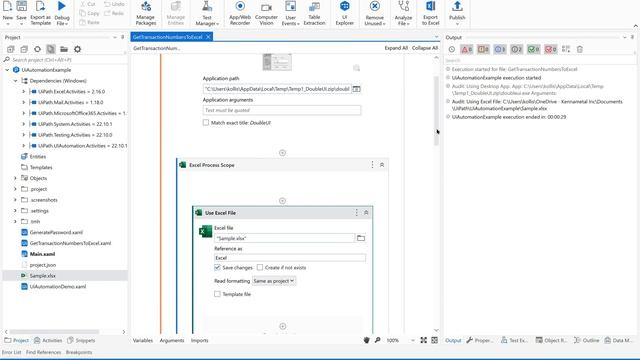Launch App/Web Recorder

(x=240, y=7)
